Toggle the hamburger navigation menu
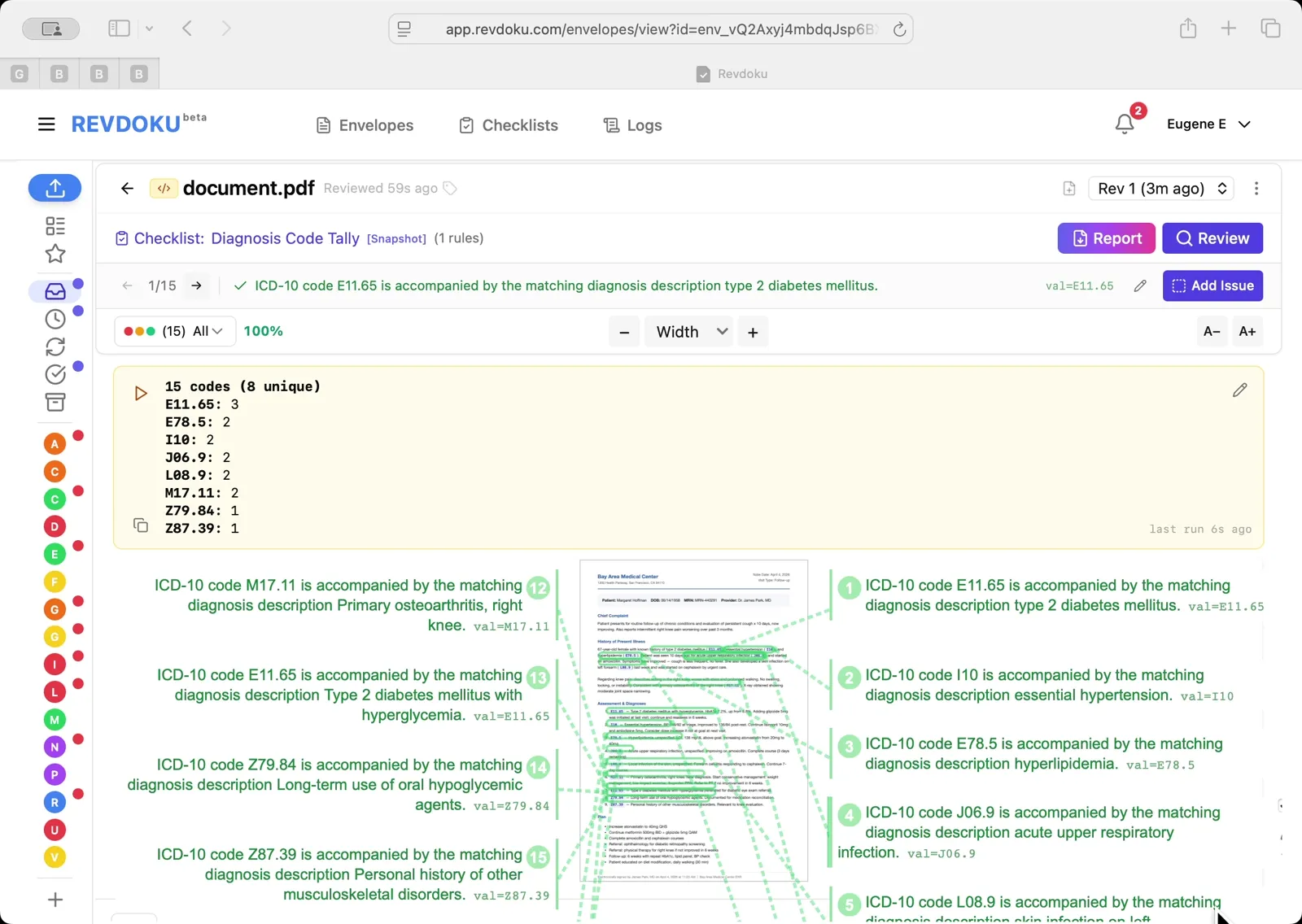1302x924 pixels. pyautogui.click(x=46, y=124)
